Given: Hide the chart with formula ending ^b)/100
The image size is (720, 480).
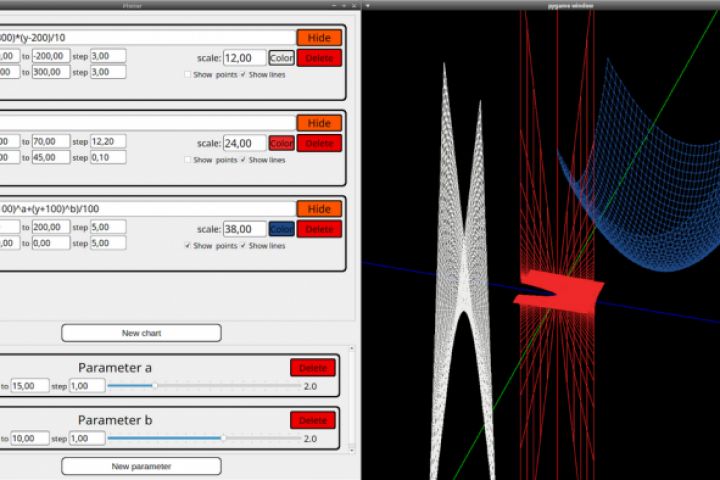Looking at the screenshot, I should pyautogui.click(x=319, y=209).
